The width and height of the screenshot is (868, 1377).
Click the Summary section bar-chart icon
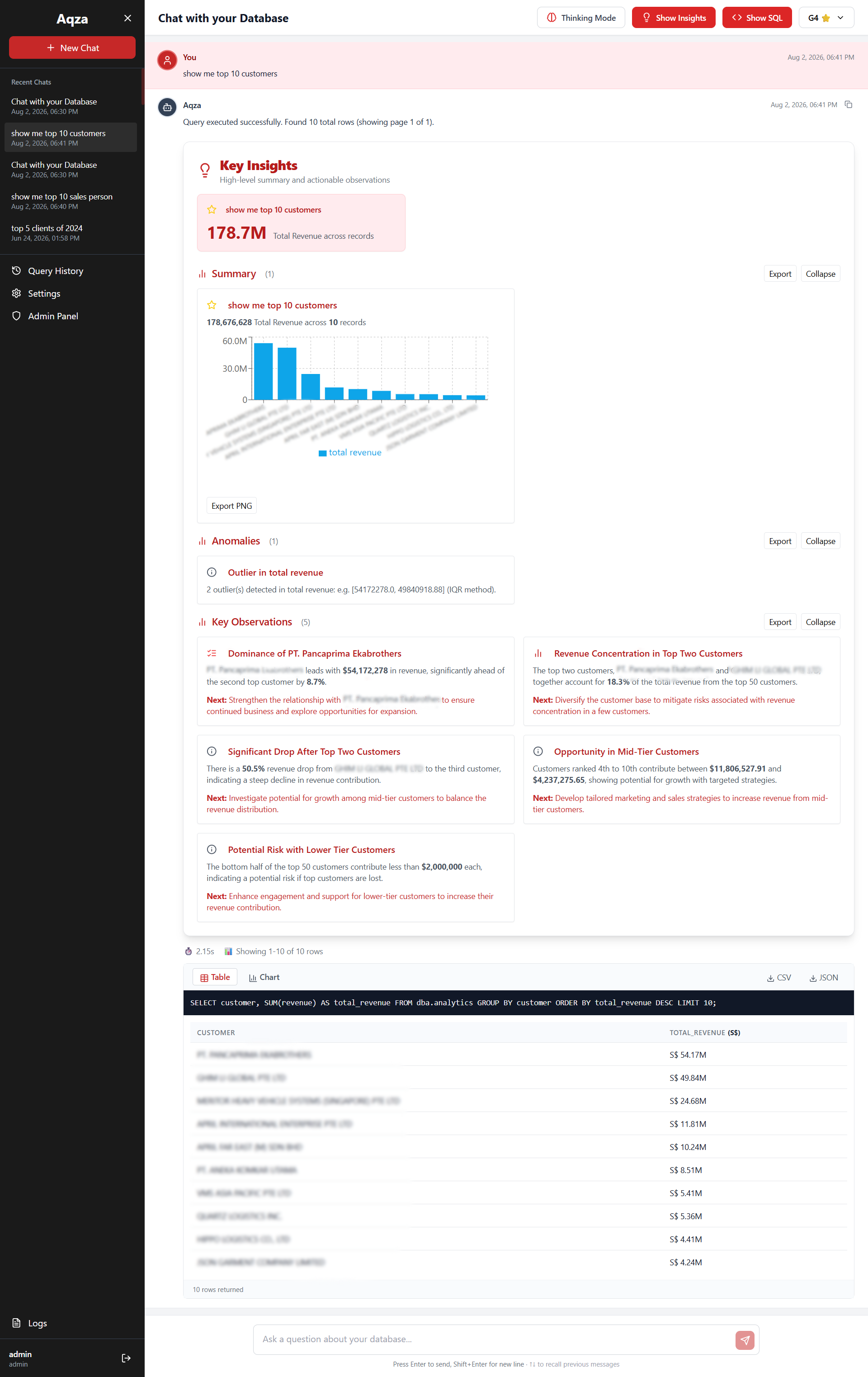pos(202,274)
